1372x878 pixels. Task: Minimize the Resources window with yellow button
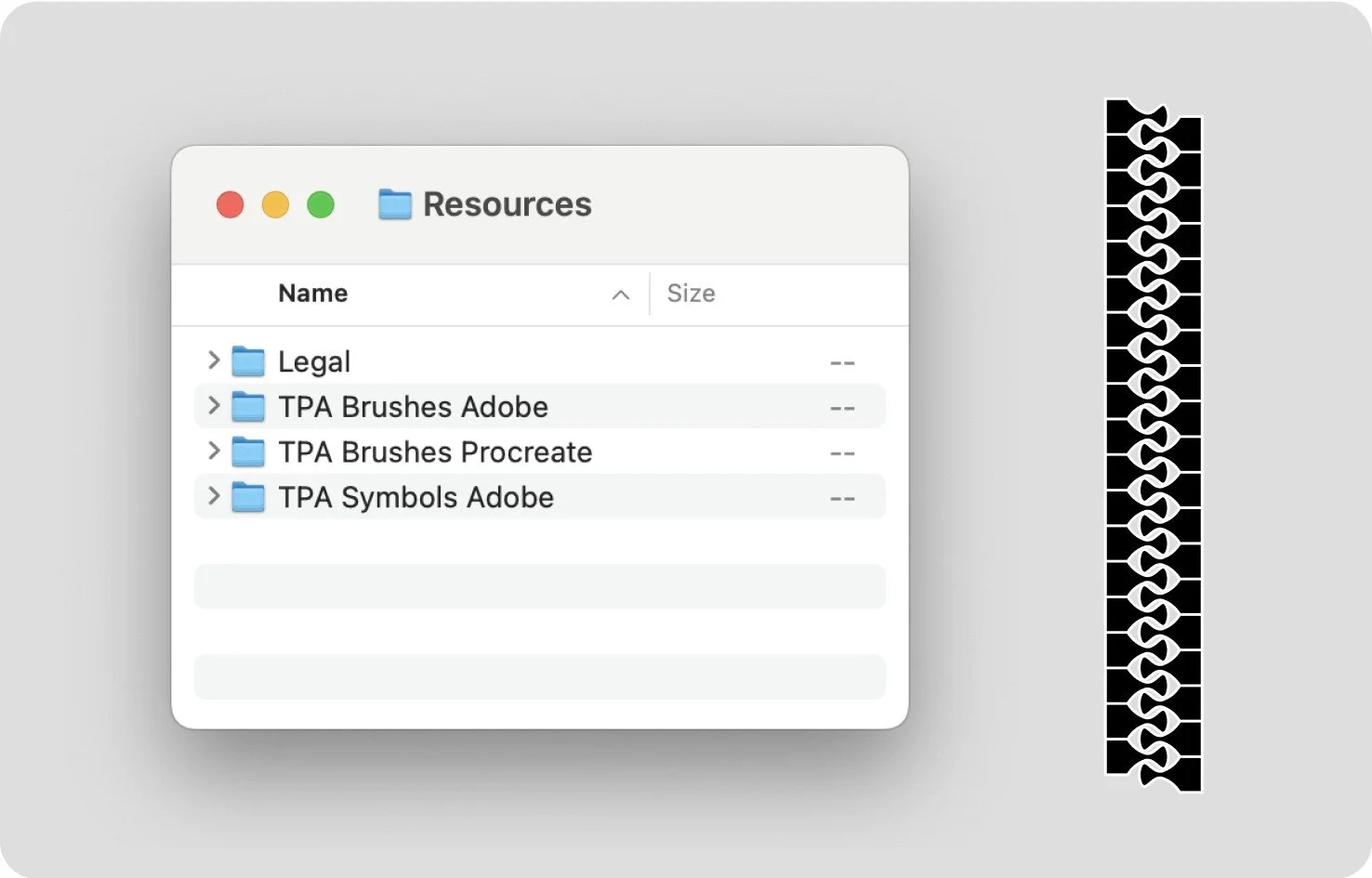(x=275, y=204)
